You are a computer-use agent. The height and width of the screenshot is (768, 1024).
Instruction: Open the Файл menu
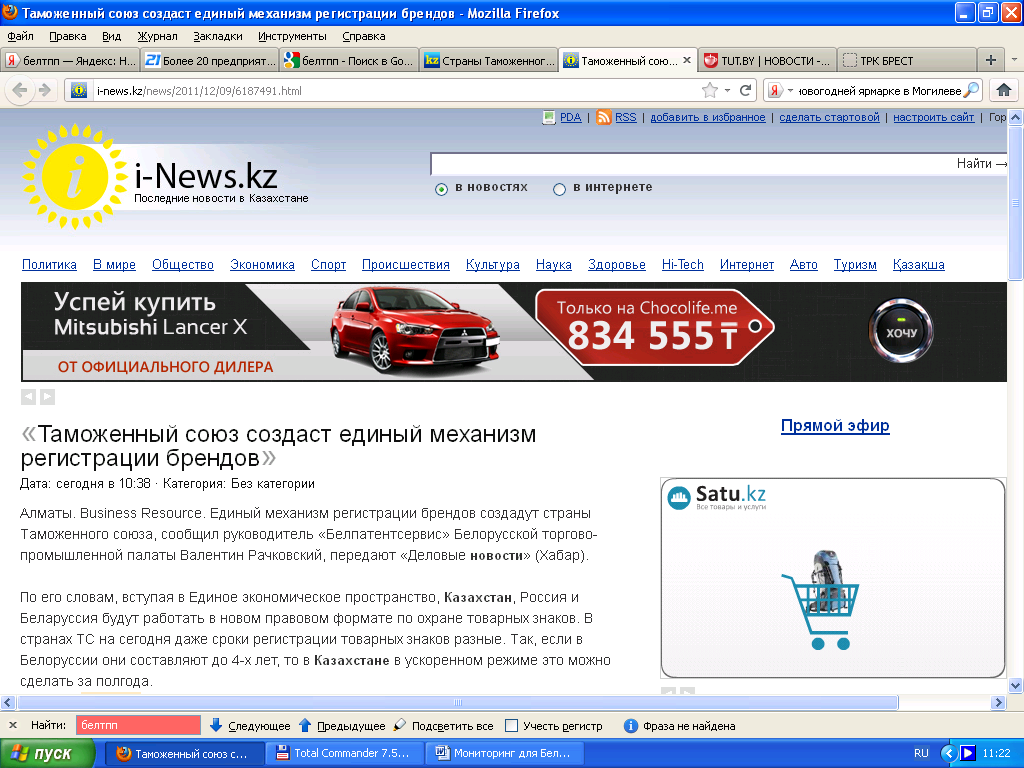20,37
